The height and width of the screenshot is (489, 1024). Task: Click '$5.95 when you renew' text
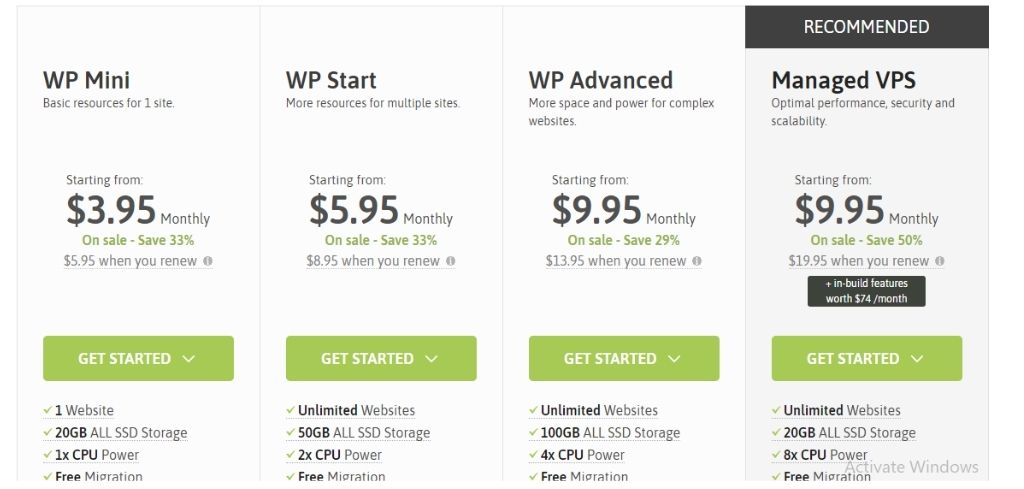tap(131, 261)
